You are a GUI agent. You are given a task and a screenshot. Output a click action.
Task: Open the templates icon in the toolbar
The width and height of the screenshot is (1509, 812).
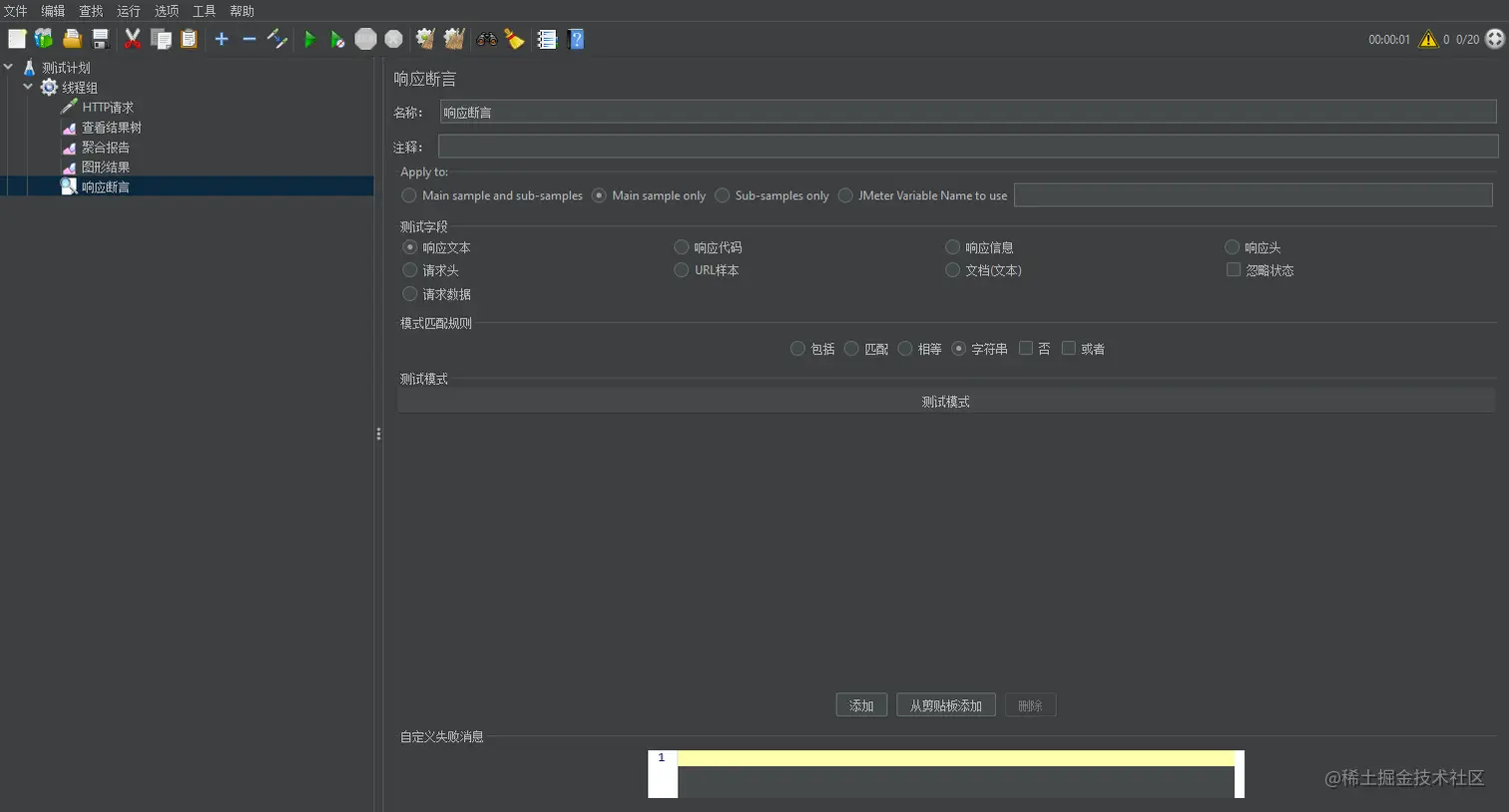pyautogui.click(x=44, y=39)
